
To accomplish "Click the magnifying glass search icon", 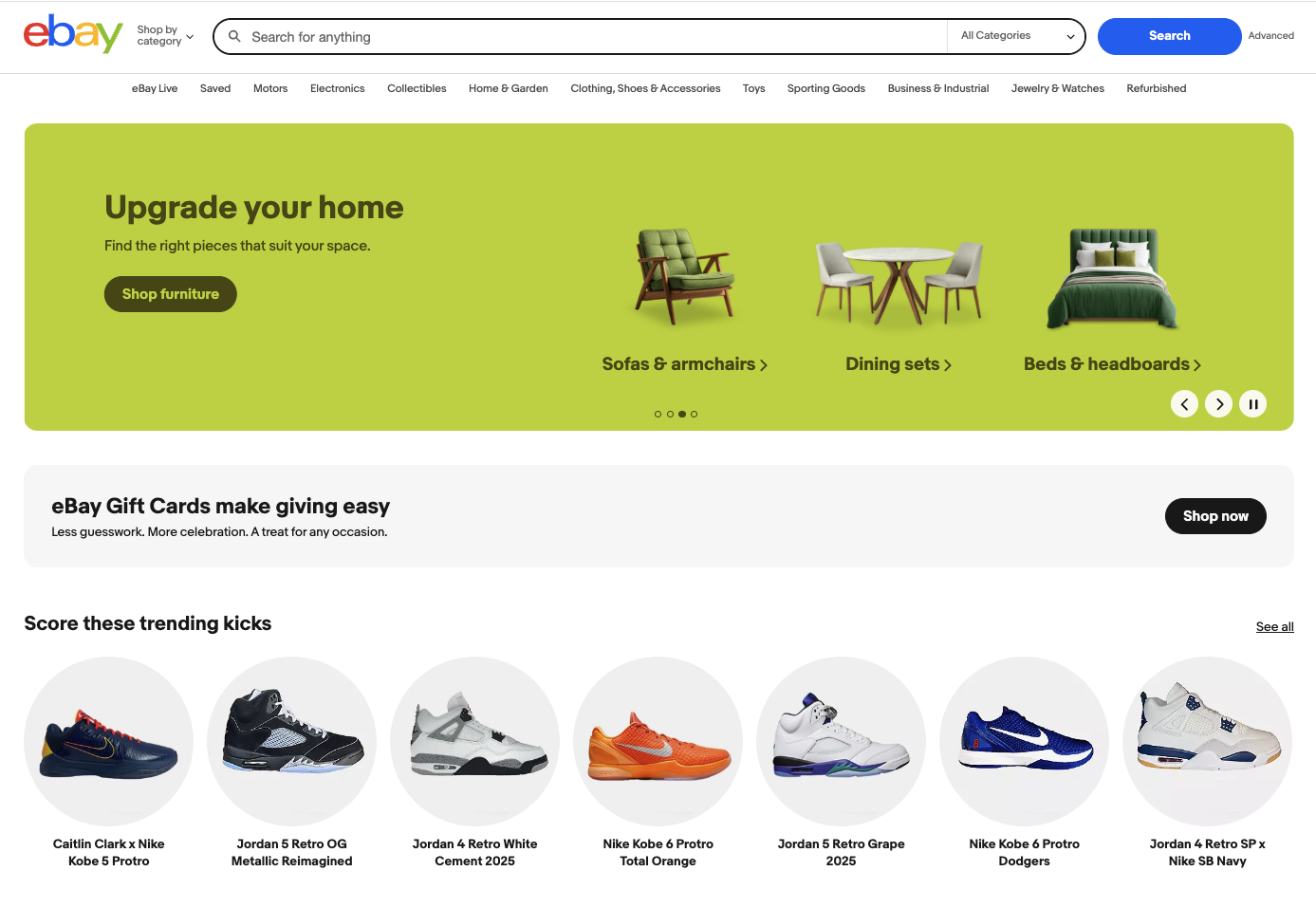I will [x=234, y=36].
